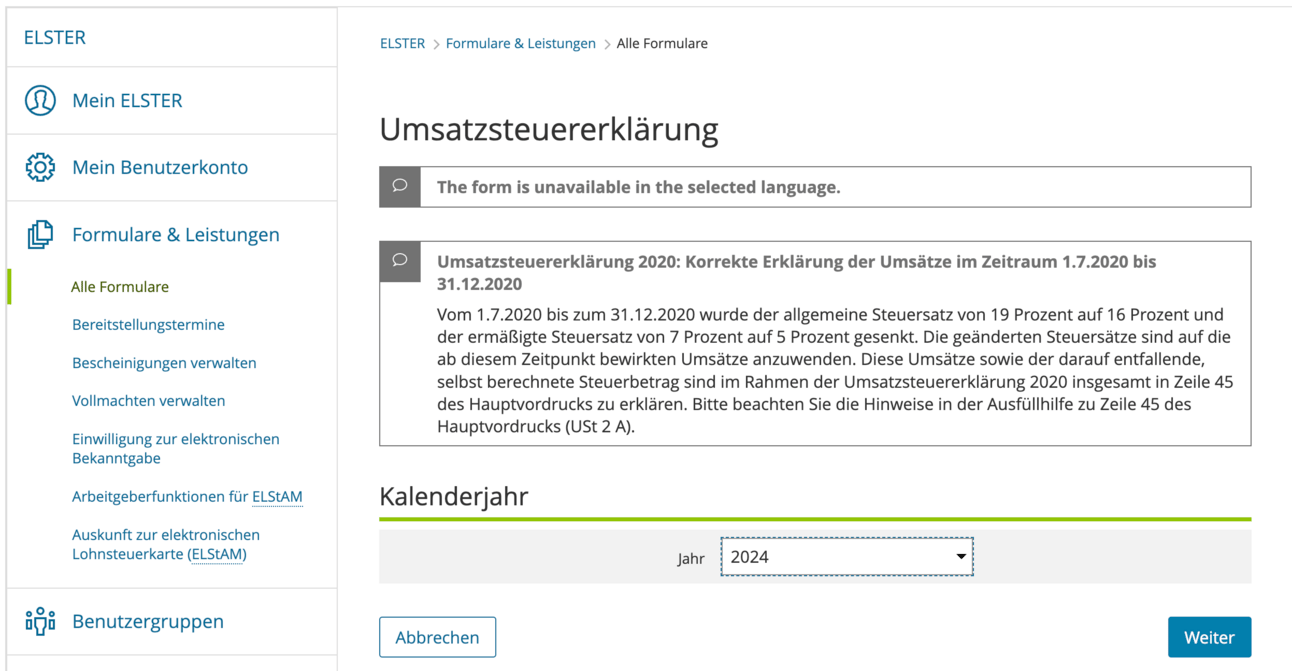Click the Weiter button
The width and height of the screenshot is (1292, 671).
pos(1209,637)
